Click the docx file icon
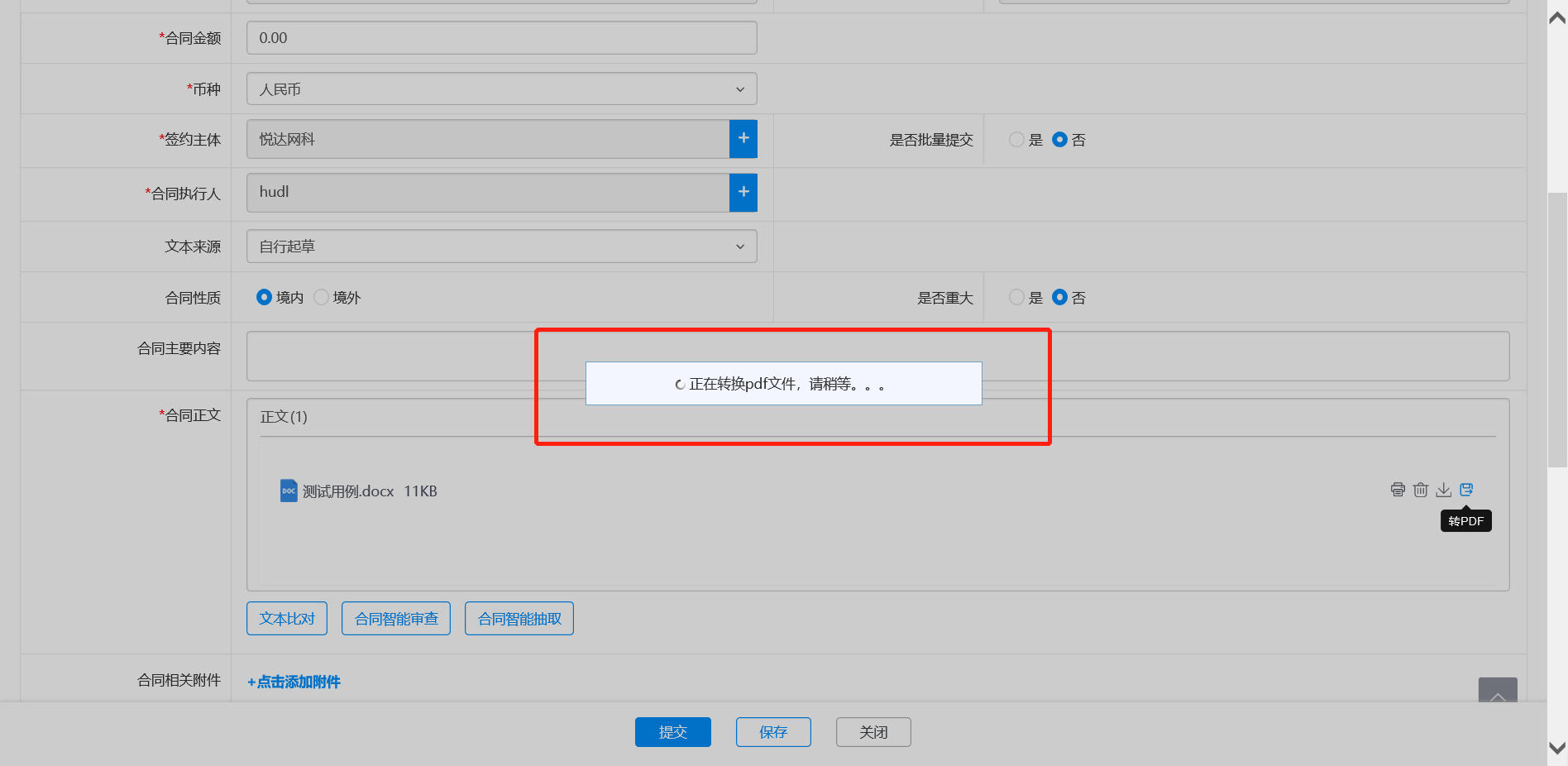1568x766 pixels. click(x=289, y=491)
